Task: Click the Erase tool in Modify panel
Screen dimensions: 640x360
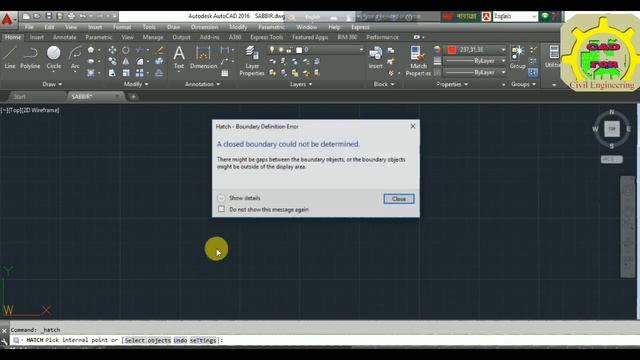Action: coord(160,50)
